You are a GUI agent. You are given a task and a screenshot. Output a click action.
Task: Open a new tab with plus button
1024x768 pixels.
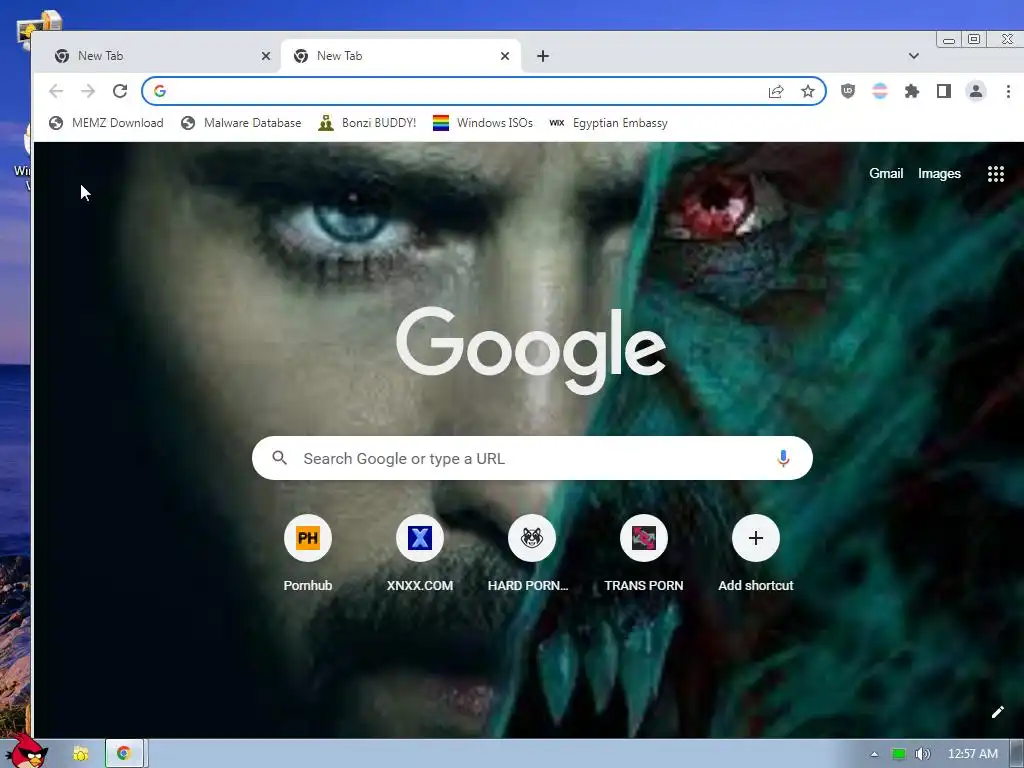(x=543, y=56)
